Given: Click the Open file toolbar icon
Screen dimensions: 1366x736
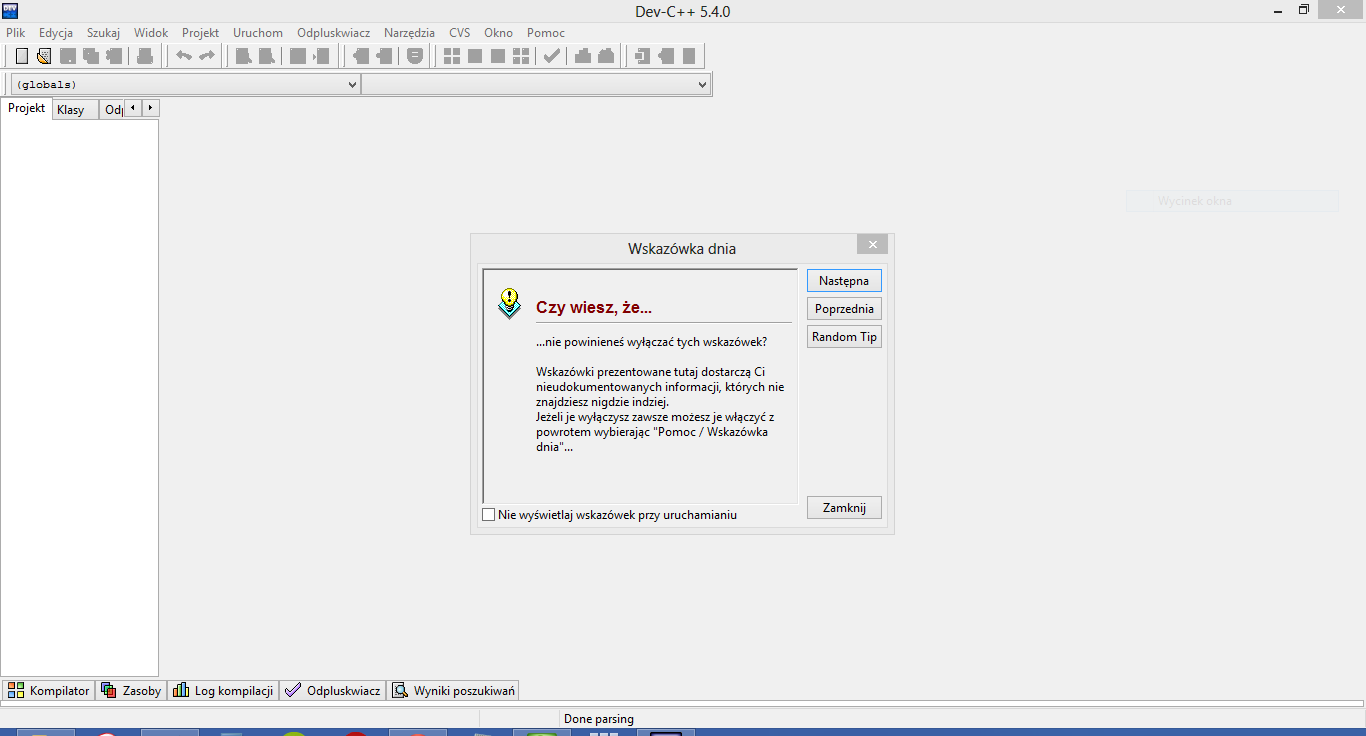Looking at the screenshot, I should pyautogui.click(x=44, y=56).
